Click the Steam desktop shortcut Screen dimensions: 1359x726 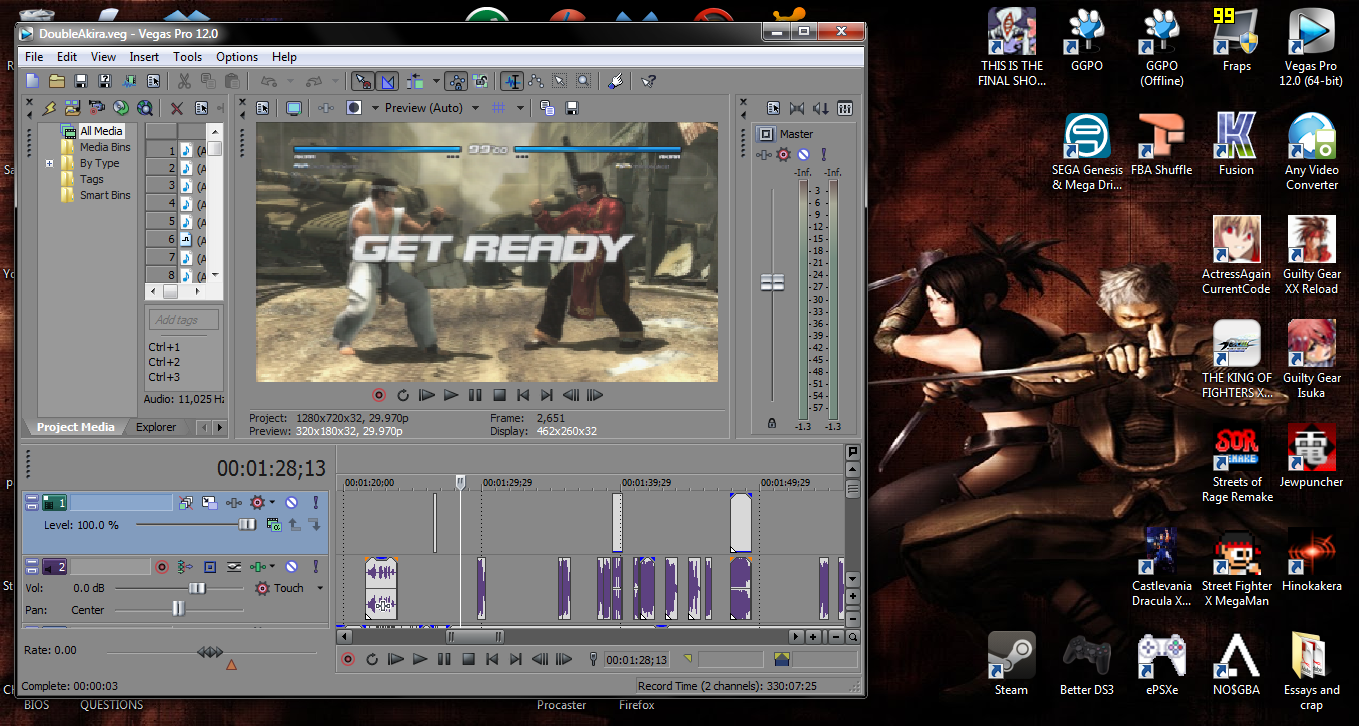point(1011,664)
